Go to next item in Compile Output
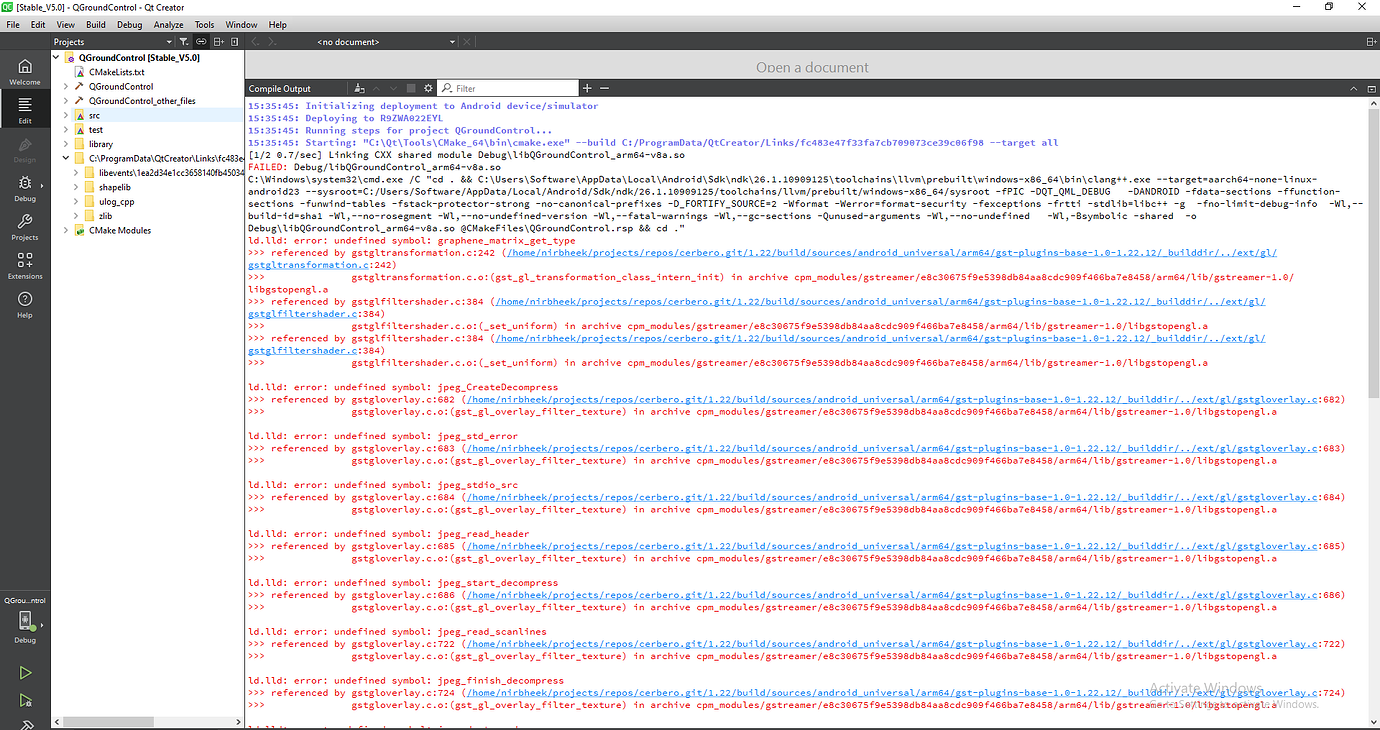 click(393, 88)
